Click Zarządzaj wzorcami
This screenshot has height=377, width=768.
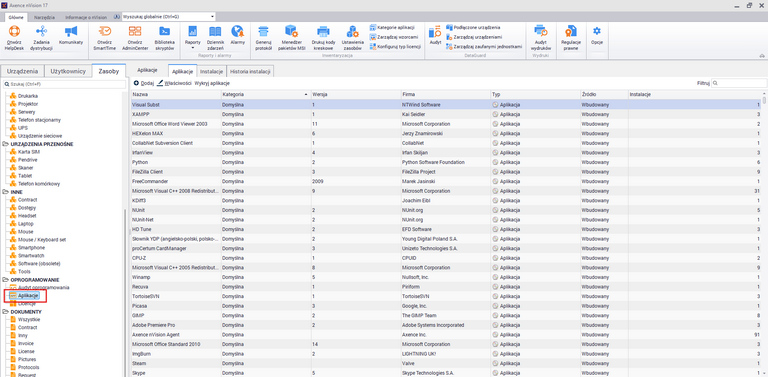coord(394,37)
